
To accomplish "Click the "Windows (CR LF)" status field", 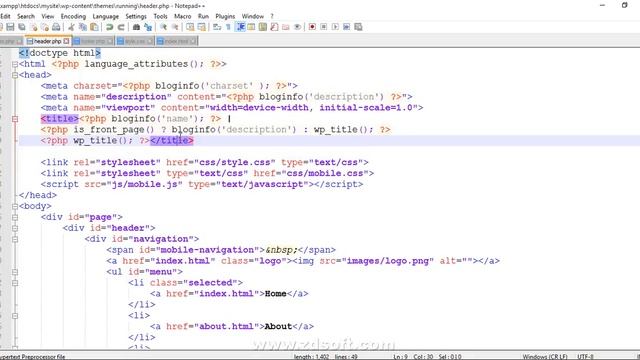I will point(545,357).
